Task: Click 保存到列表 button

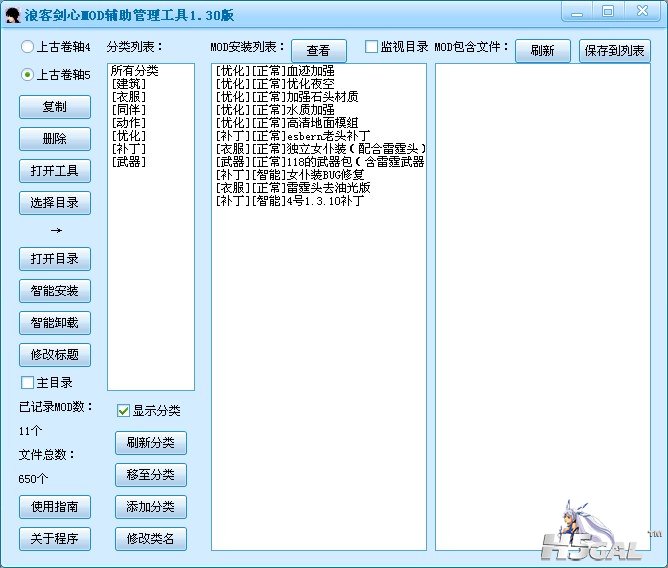Action: pos(614,51)
